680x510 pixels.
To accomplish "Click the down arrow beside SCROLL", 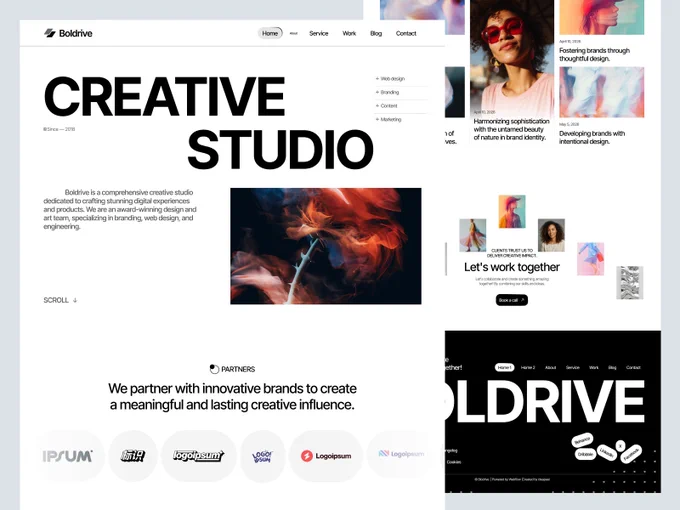I will pyautogui.click(x=75, y=300).
